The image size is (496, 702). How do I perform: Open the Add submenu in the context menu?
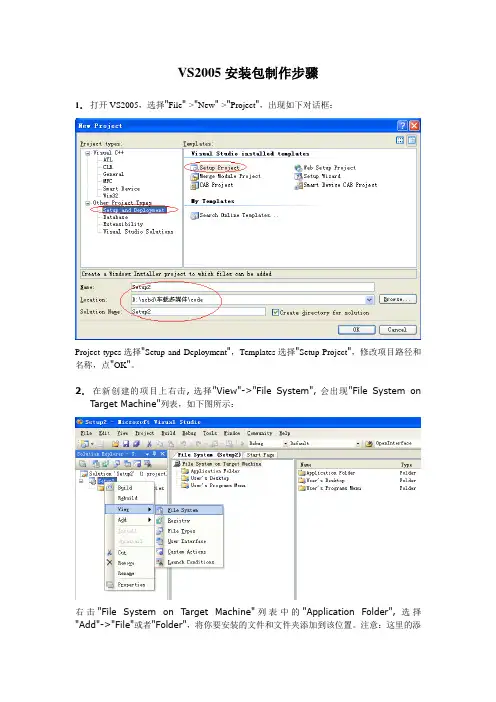(129, 520)
